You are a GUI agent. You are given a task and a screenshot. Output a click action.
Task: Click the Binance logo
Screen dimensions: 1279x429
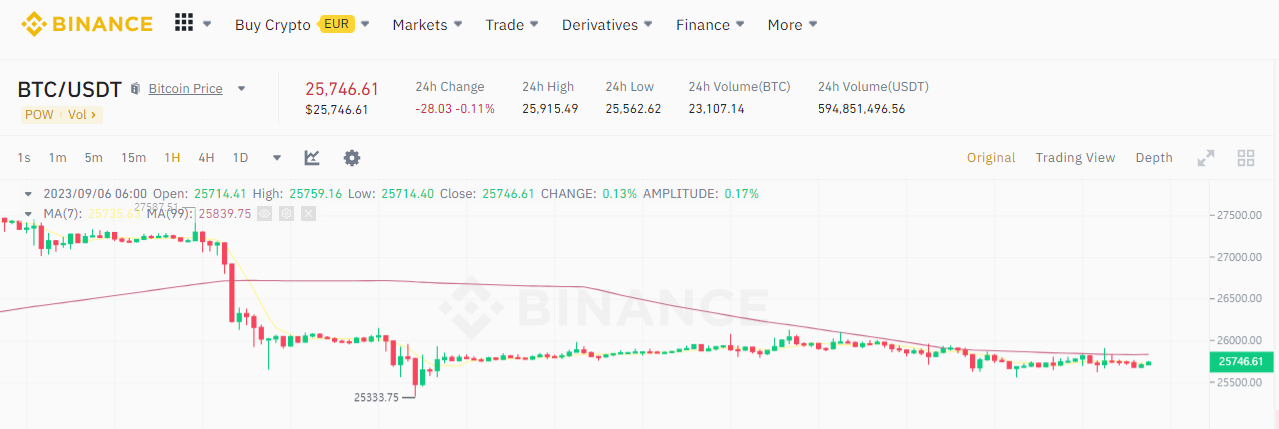pos(88,24)
